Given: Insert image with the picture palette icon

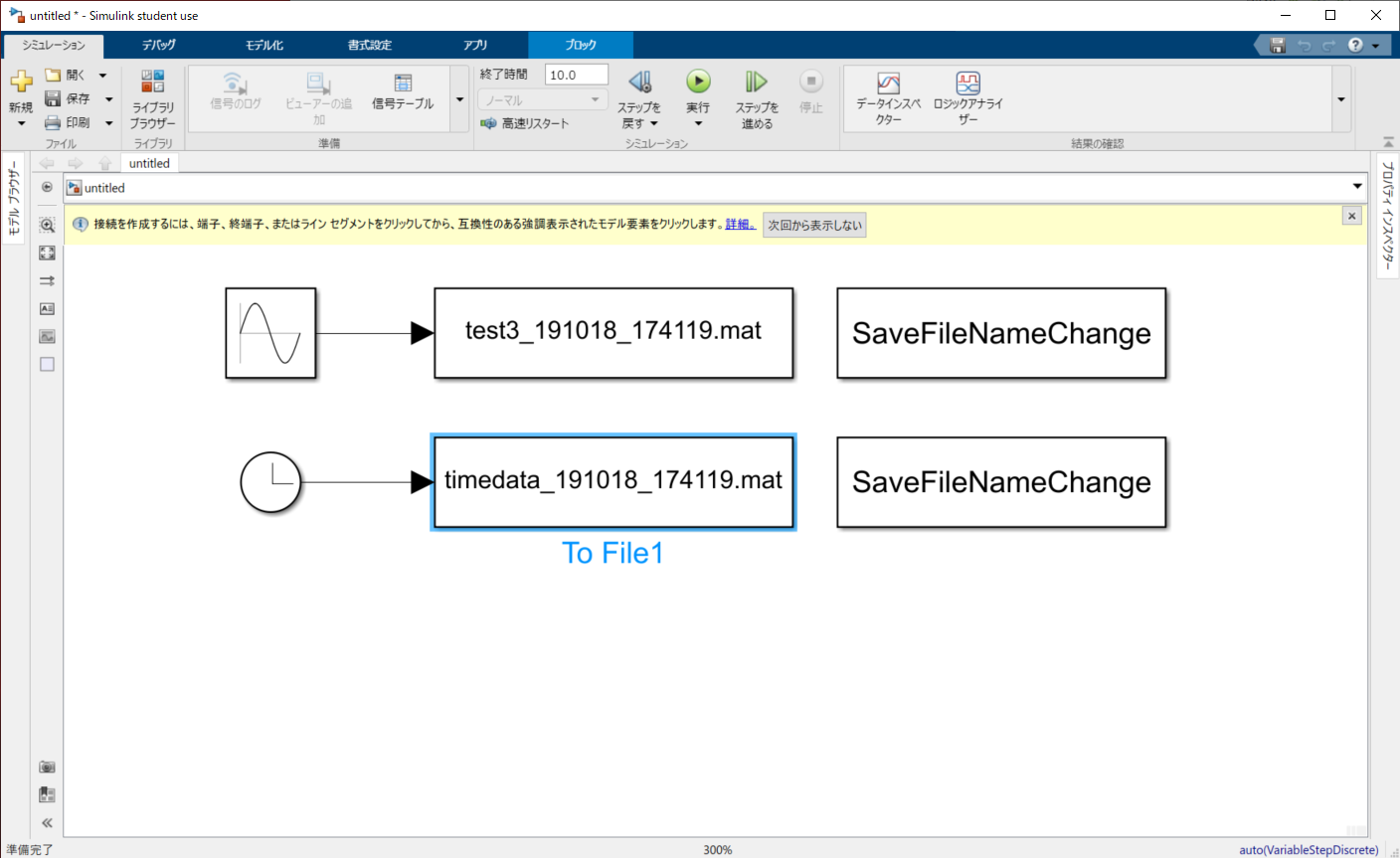Looking at the screenshot, I should coord(47,337).
